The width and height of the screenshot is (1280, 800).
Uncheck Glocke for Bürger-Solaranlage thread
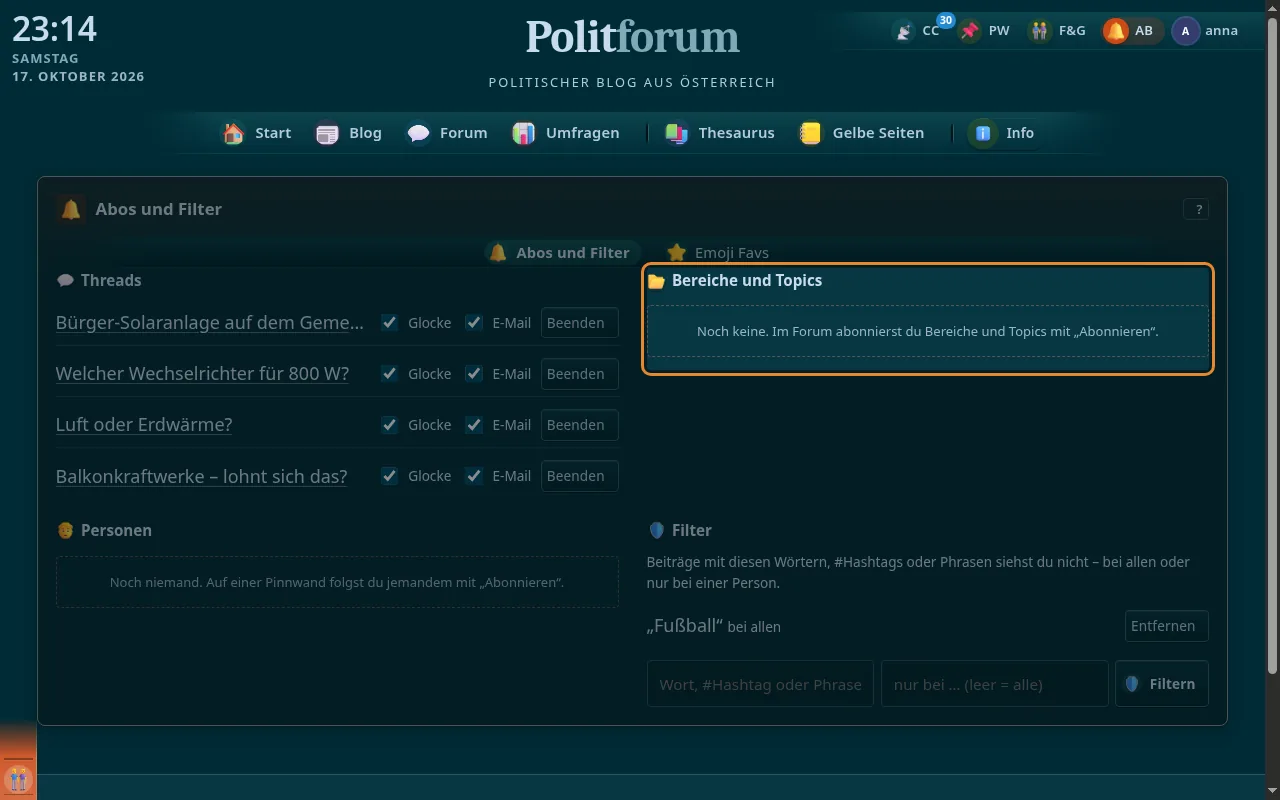pos(390,323)
